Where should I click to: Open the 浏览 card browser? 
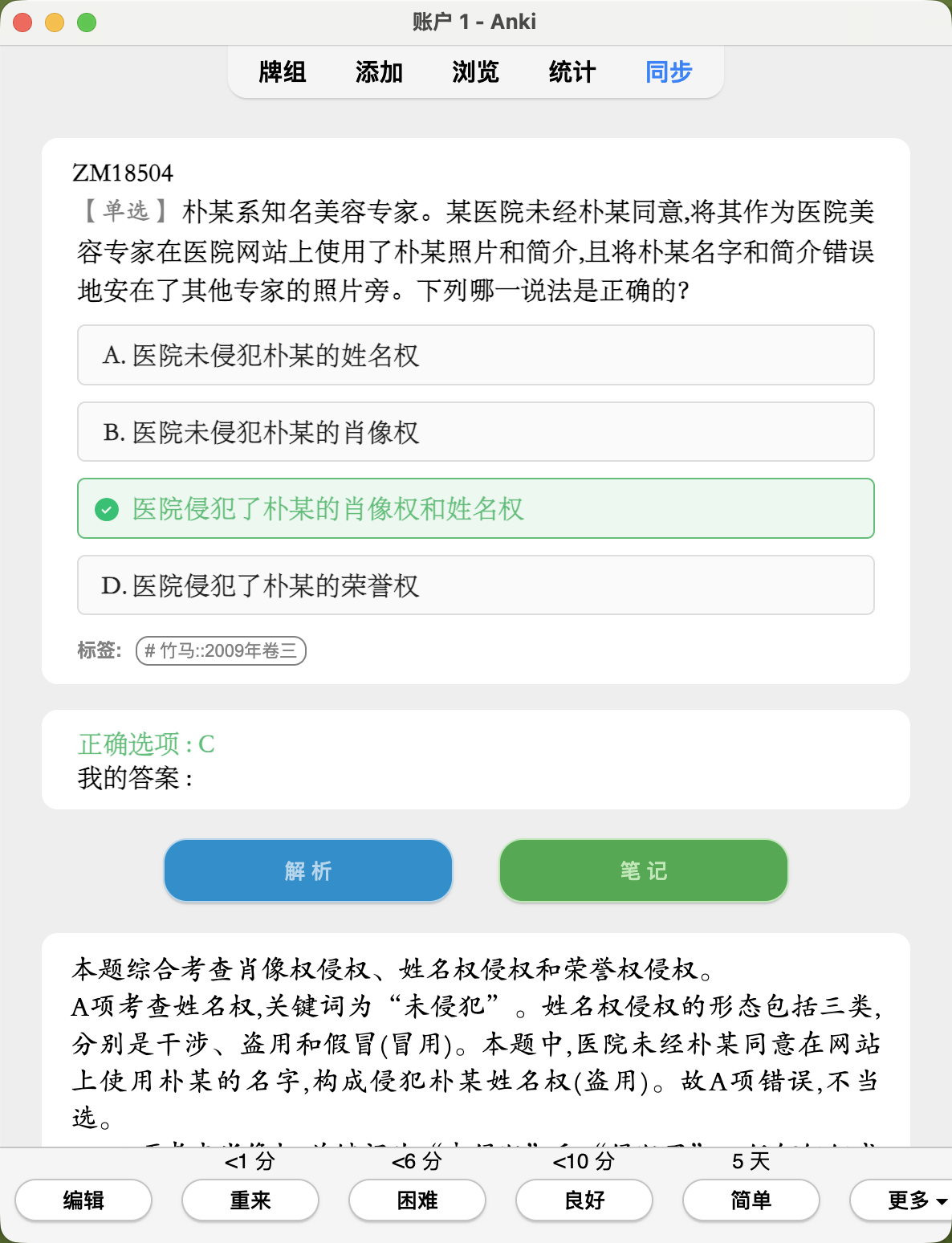point(475,71)
